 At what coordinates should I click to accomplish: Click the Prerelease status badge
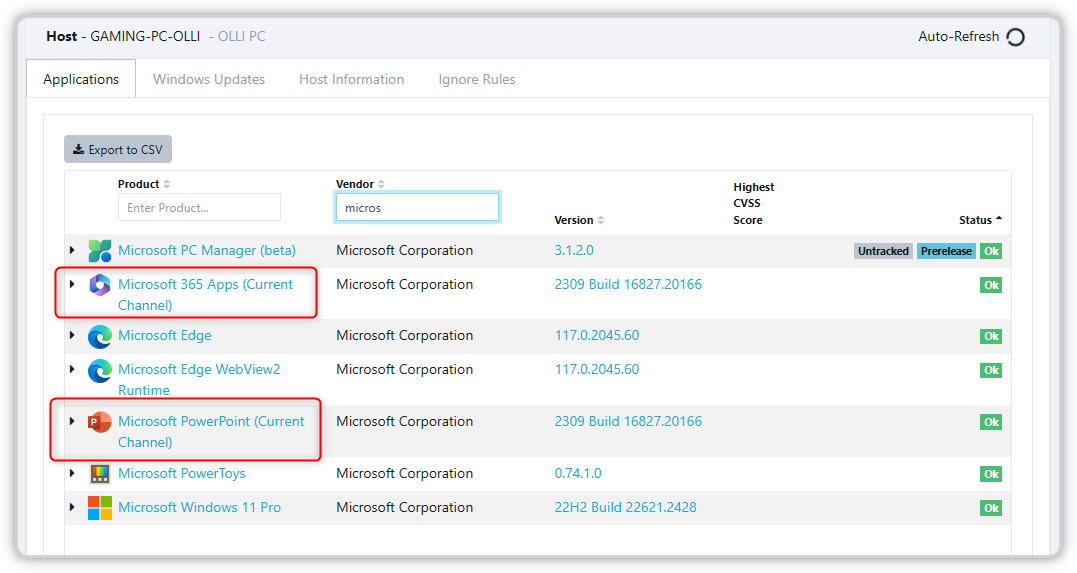946,251
